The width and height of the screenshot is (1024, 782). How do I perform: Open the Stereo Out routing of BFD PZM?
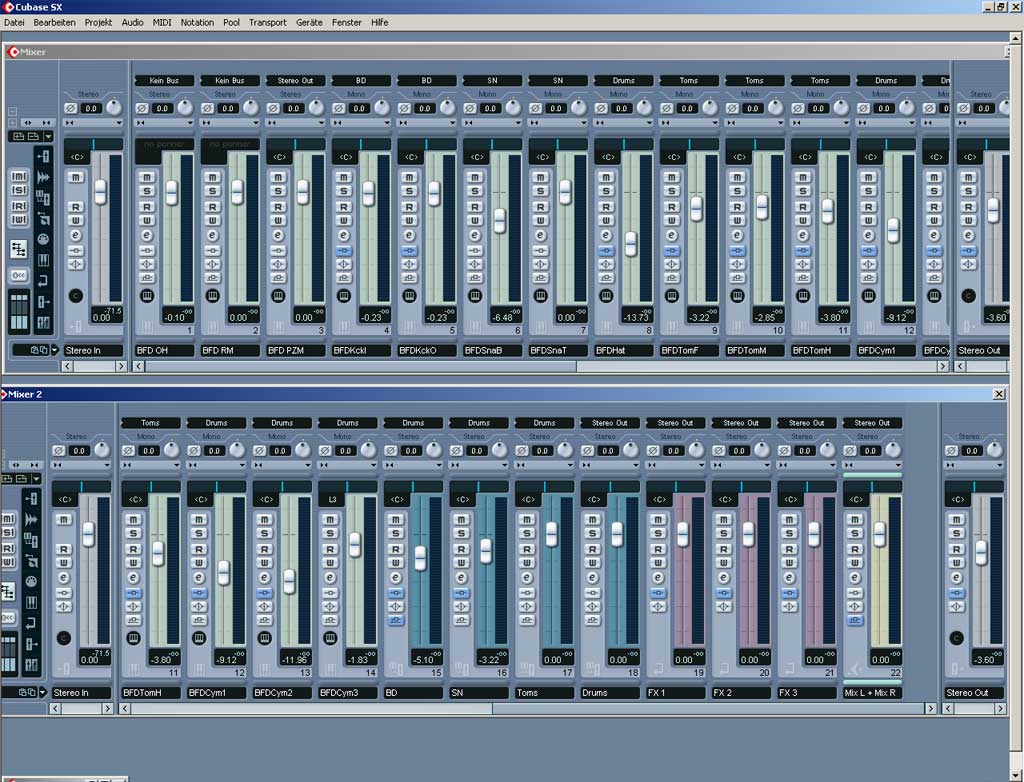click(295, 81)
